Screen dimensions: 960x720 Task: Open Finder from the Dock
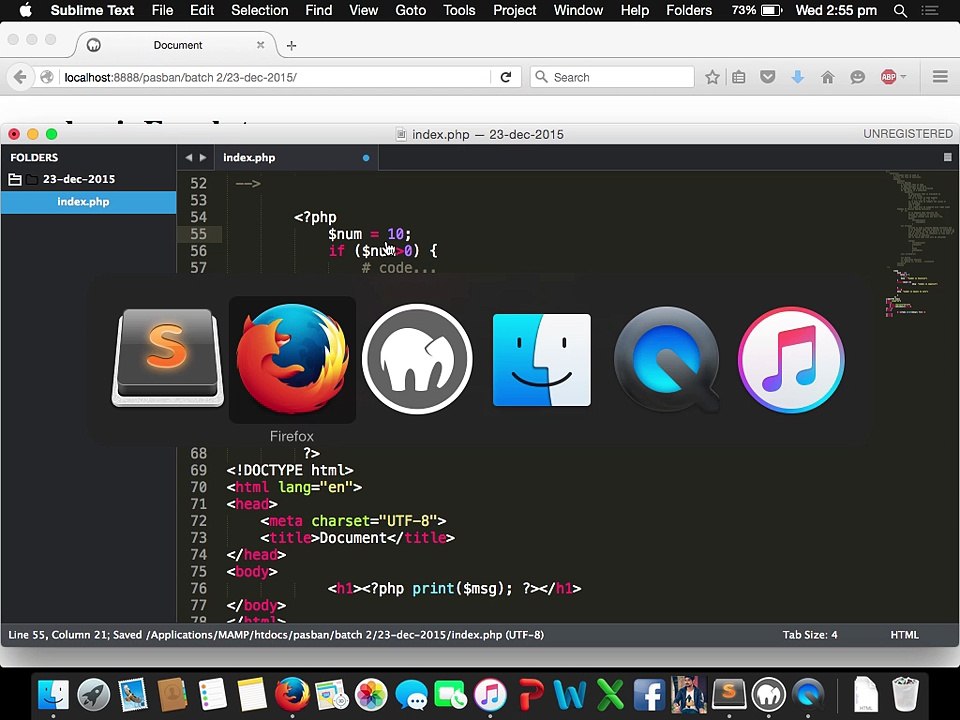click(53, 695)
